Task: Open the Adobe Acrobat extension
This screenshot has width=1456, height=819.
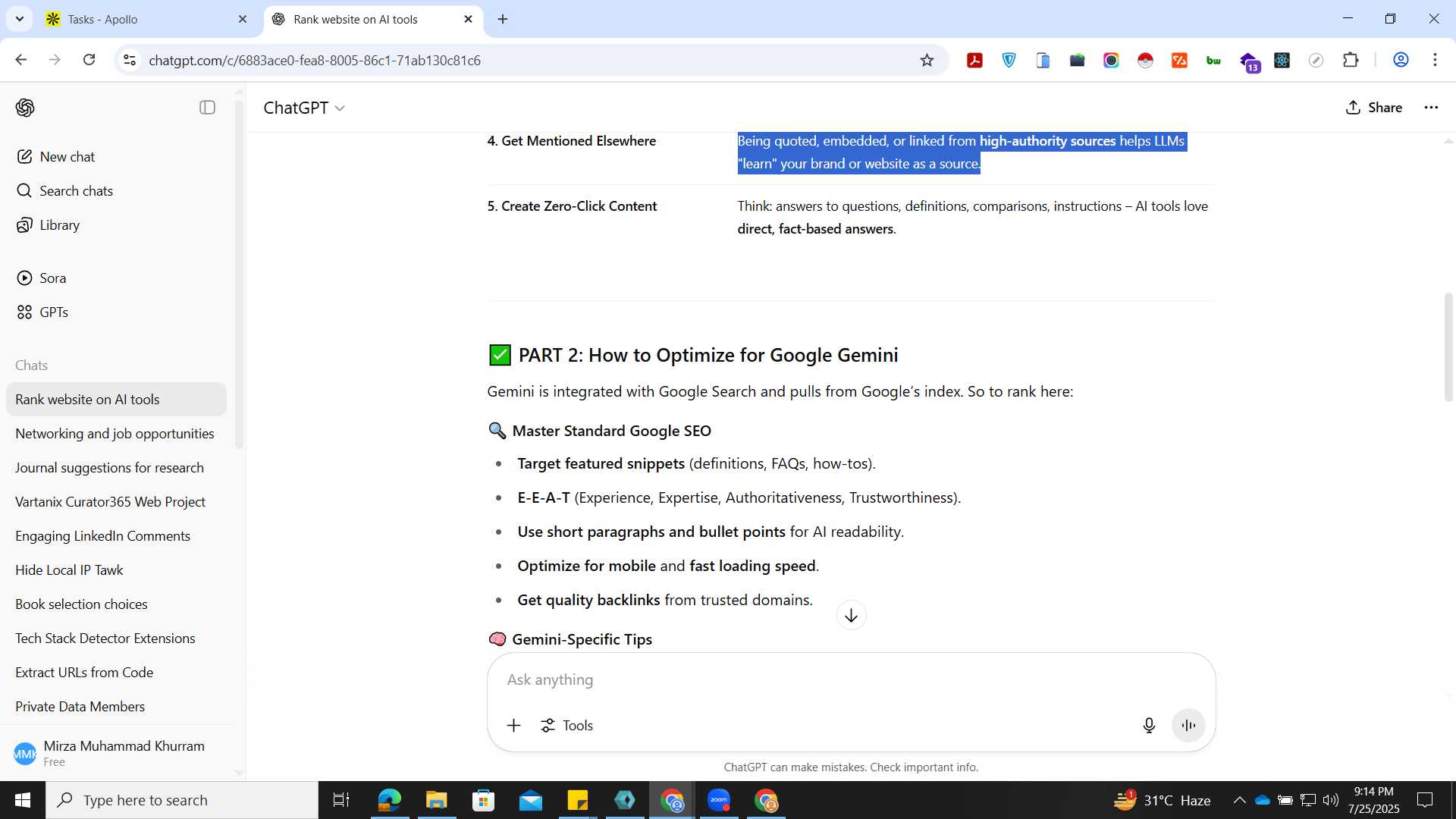Action: [974, 61]
